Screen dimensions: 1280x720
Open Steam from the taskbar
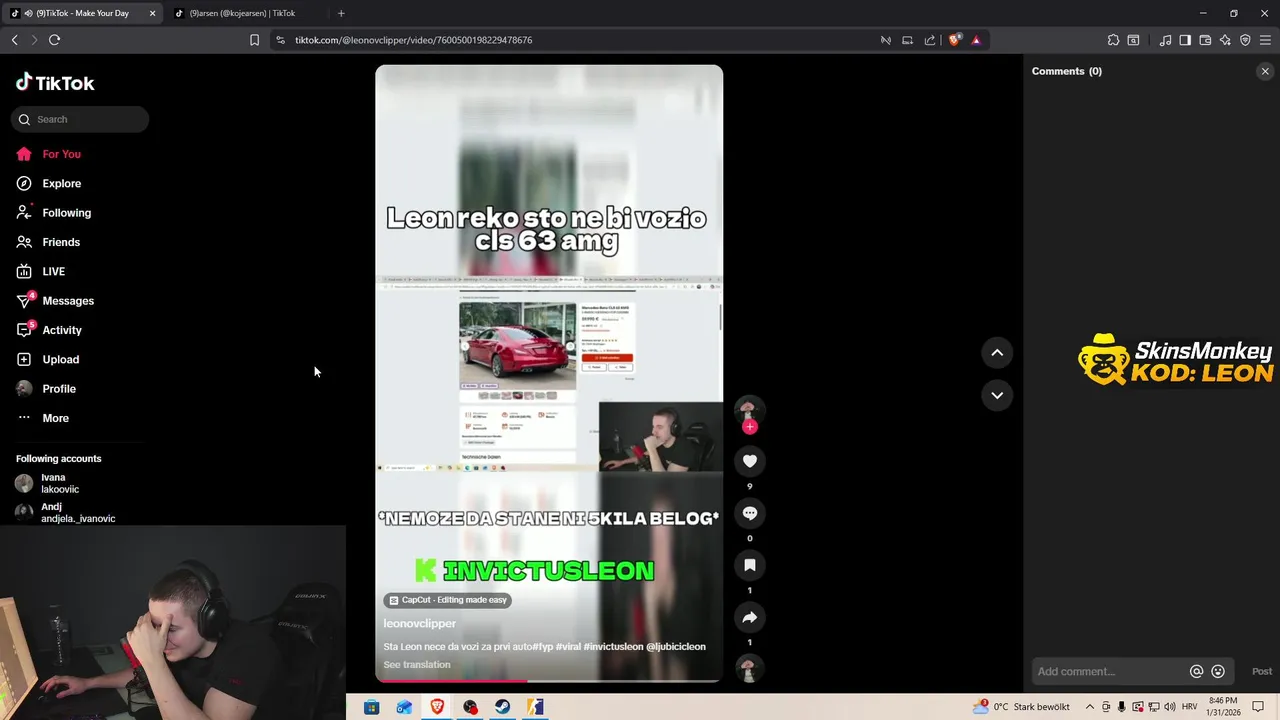[502, 707]
